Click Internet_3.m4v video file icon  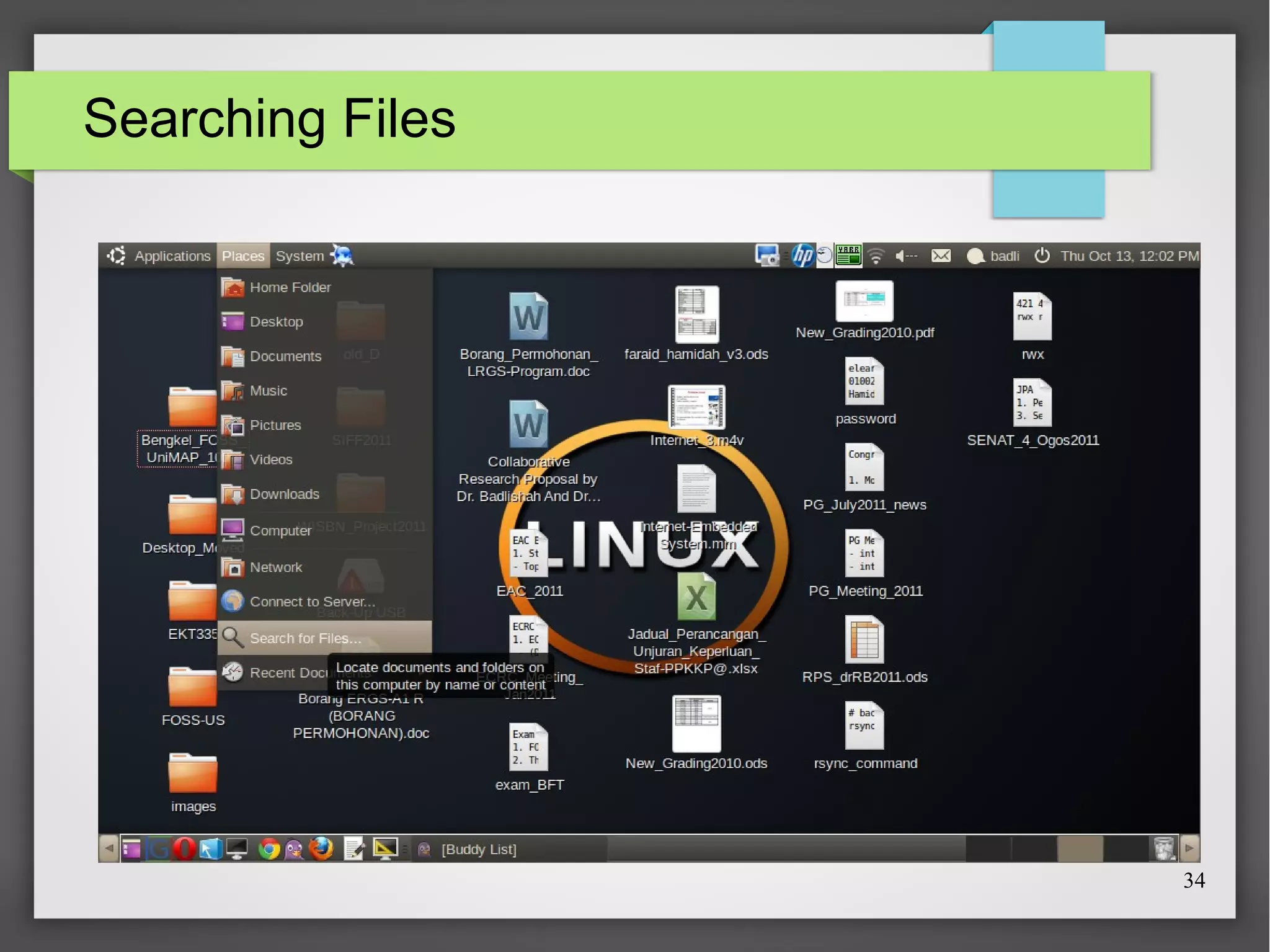click(696, 407)
